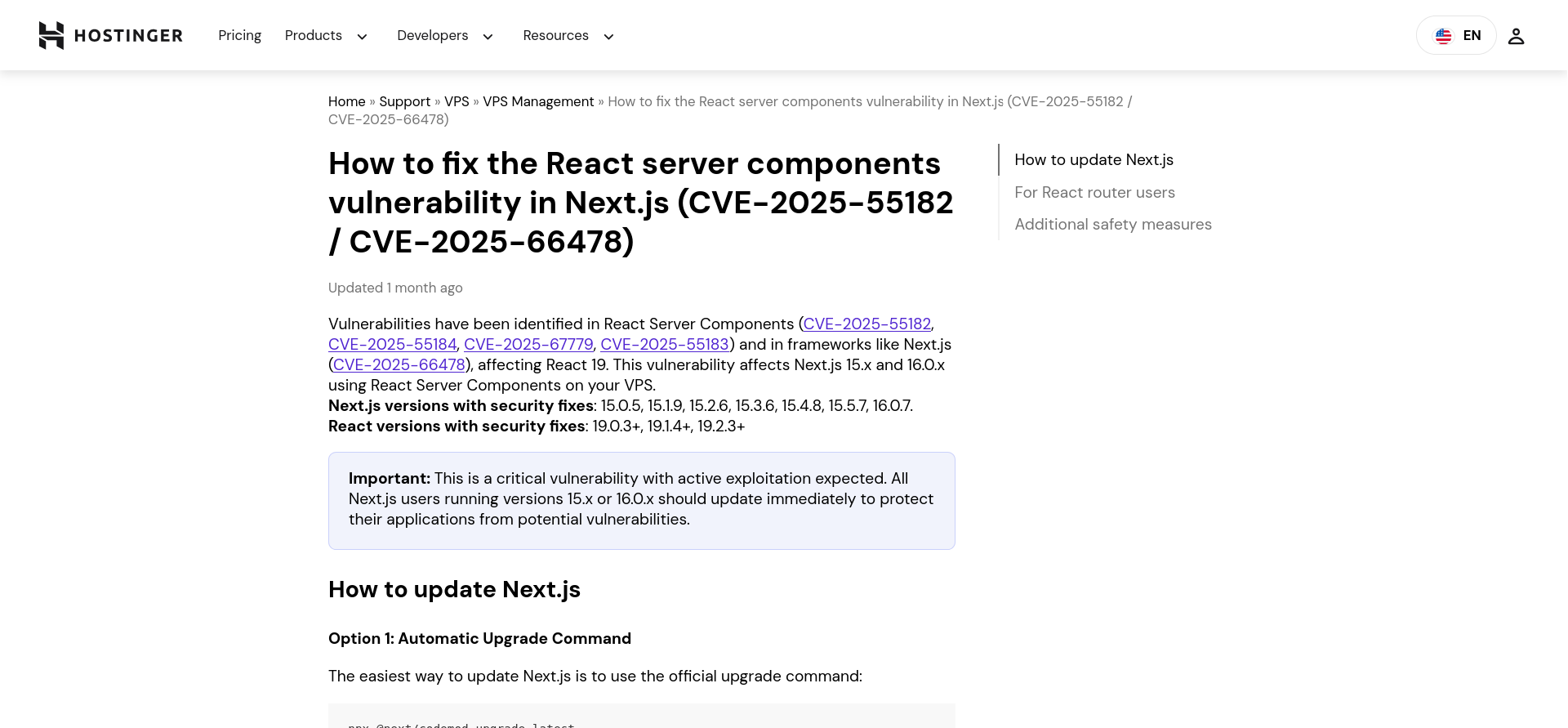
Task: Jump to 'For React router users' section
Action: coord(1094,192)
